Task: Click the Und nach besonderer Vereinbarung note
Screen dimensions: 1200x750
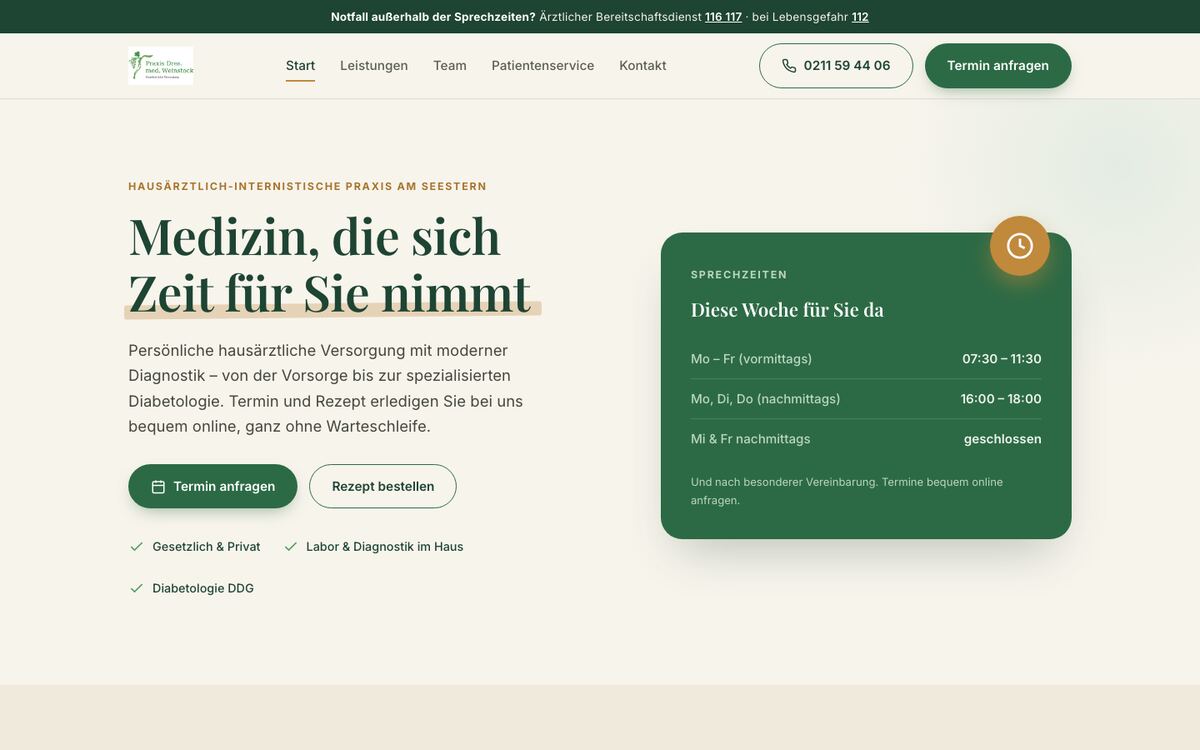Action: 847,491
